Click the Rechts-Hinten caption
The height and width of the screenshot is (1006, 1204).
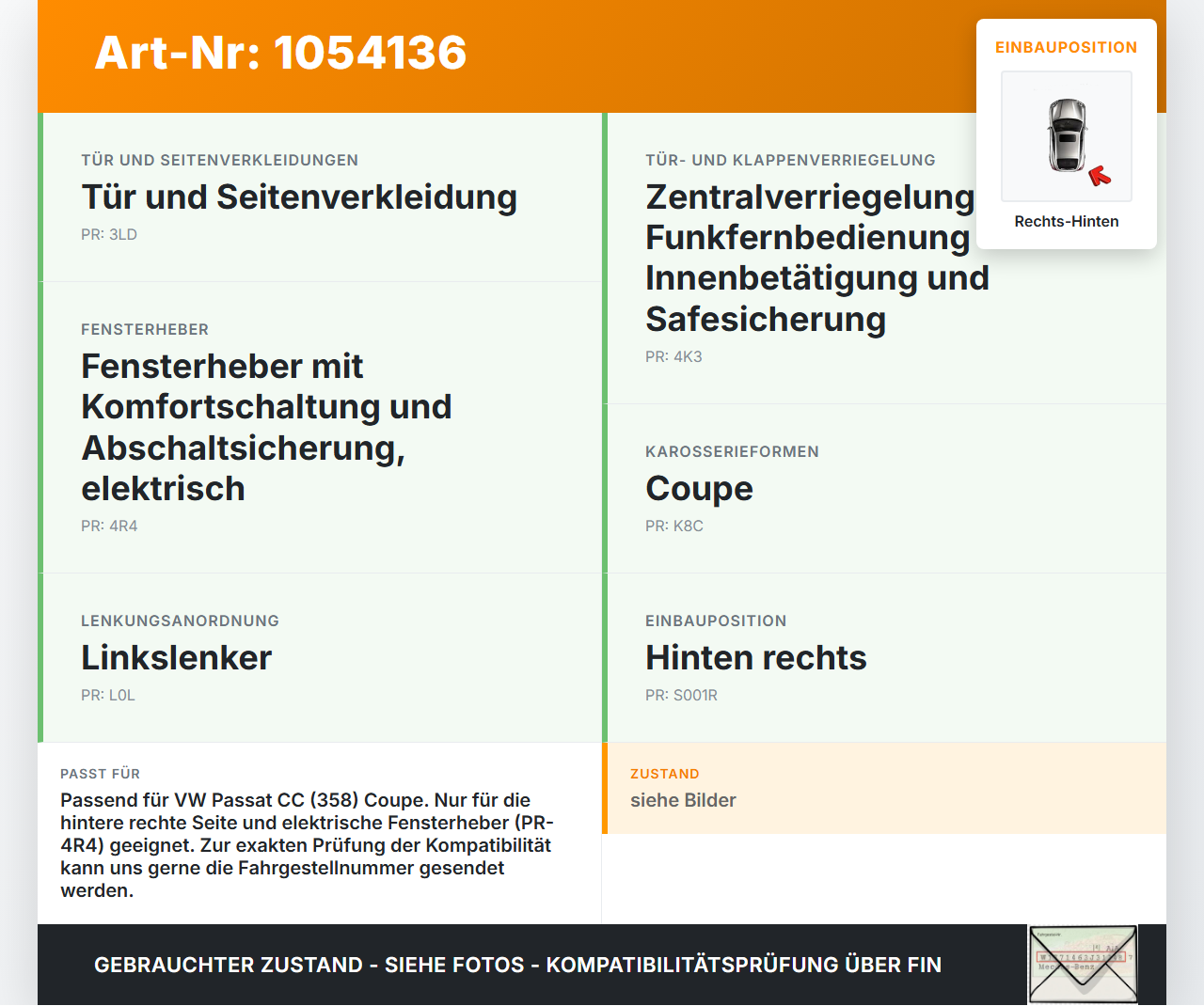coord(1067,222)
